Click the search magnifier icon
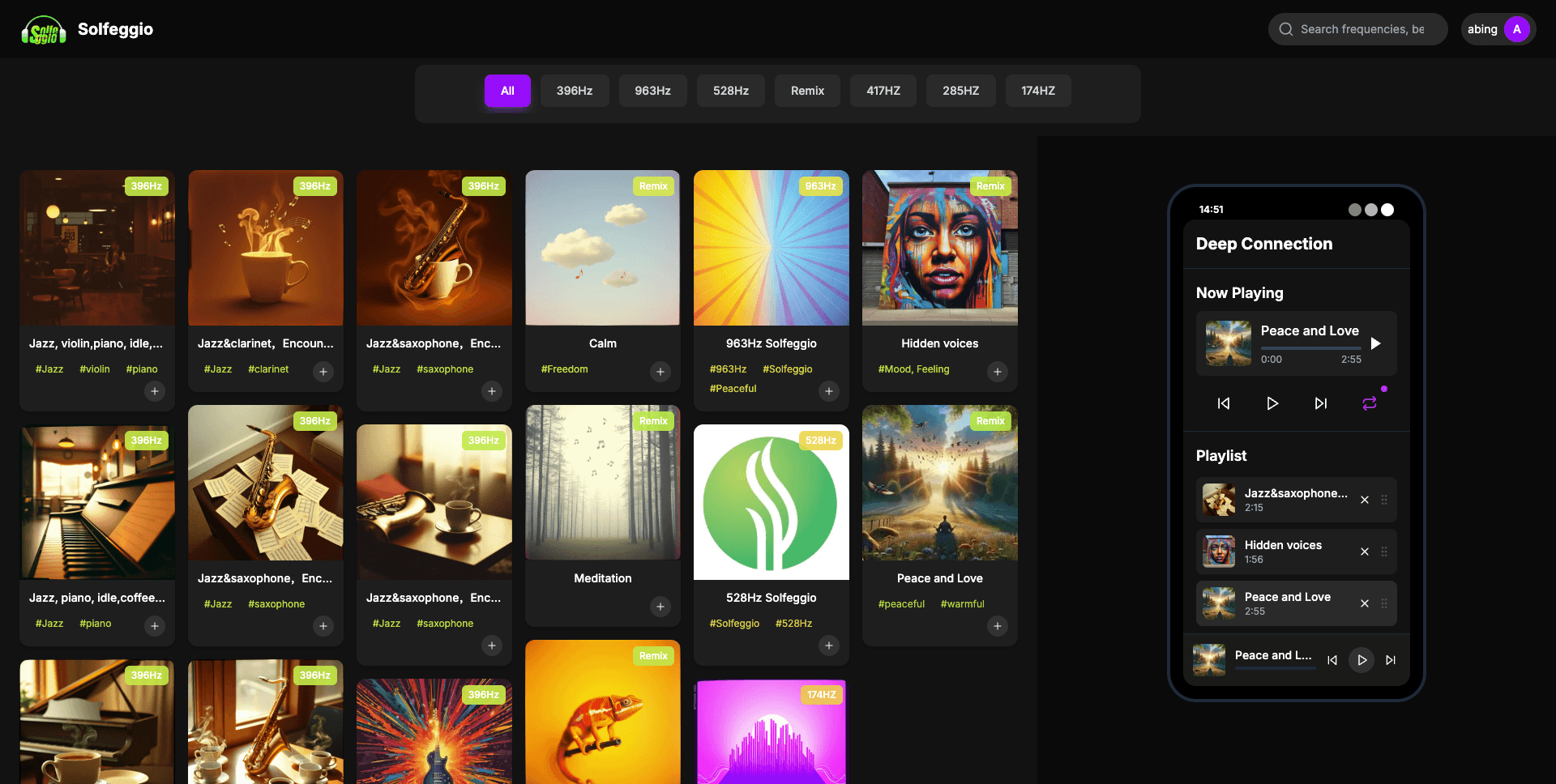The height and width of the screenshot is (784, 1556). (1285, 29)
